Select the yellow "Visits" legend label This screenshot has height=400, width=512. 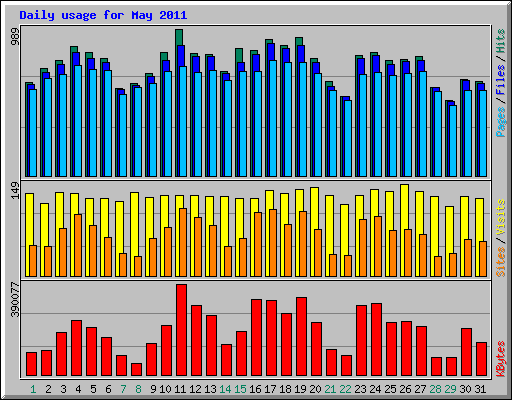coord(501,218)
